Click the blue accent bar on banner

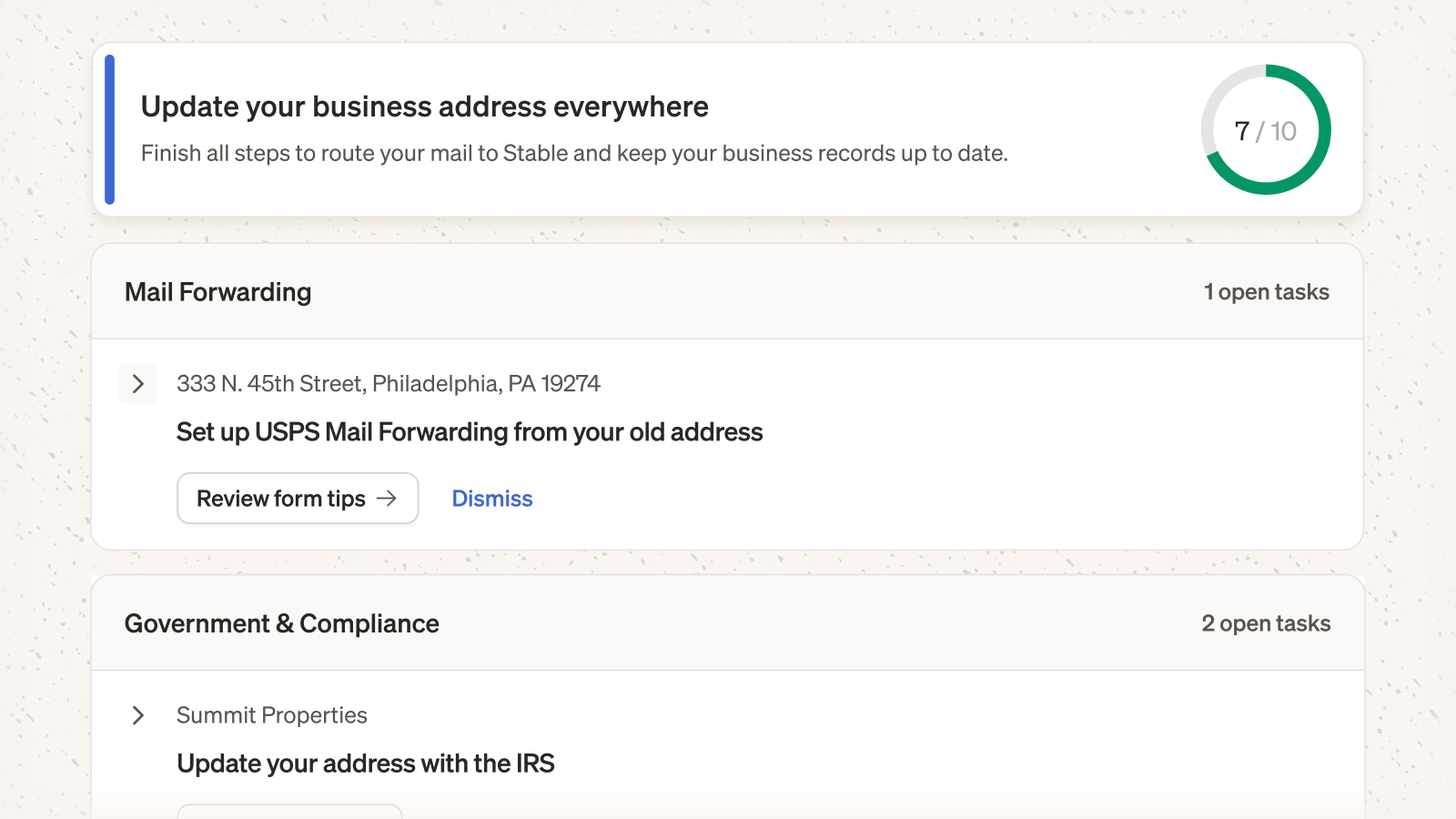click(x=110, y=129)
